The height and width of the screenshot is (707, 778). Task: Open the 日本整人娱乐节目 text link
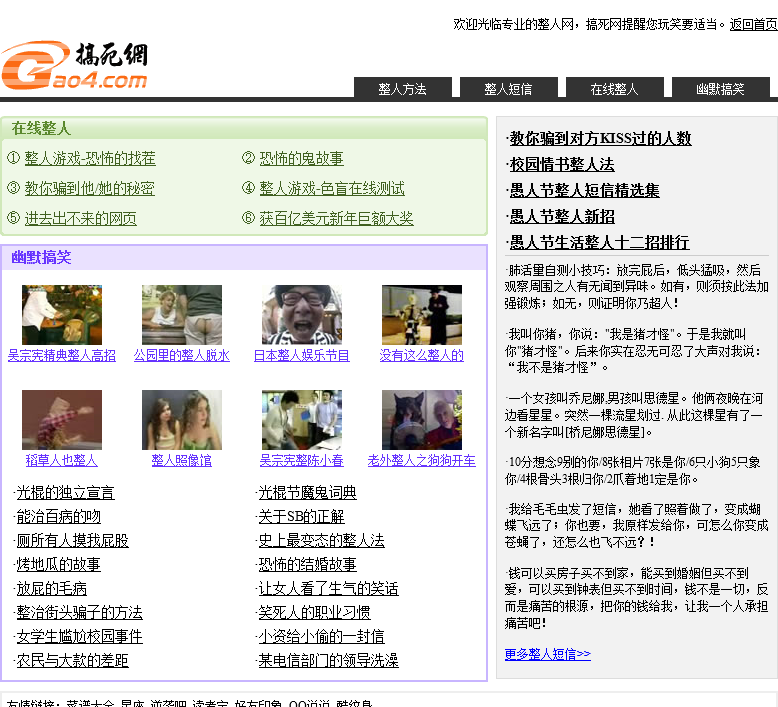(x=302, y=355)
